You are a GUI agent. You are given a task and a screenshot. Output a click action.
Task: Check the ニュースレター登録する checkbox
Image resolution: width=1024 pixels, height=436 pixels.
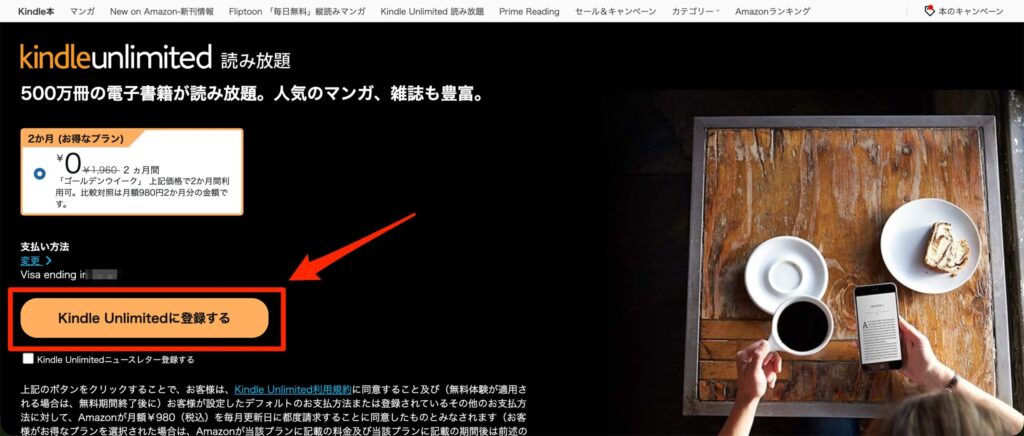point(28,358)
